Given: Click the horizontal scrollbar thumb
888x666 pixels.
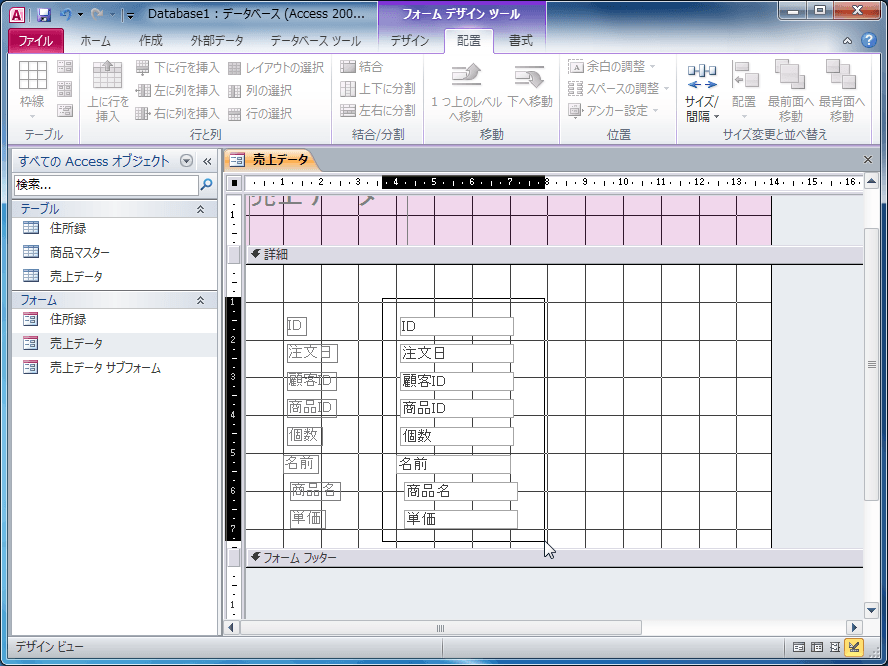Looking at the screenshot, I should coord(441,627).
